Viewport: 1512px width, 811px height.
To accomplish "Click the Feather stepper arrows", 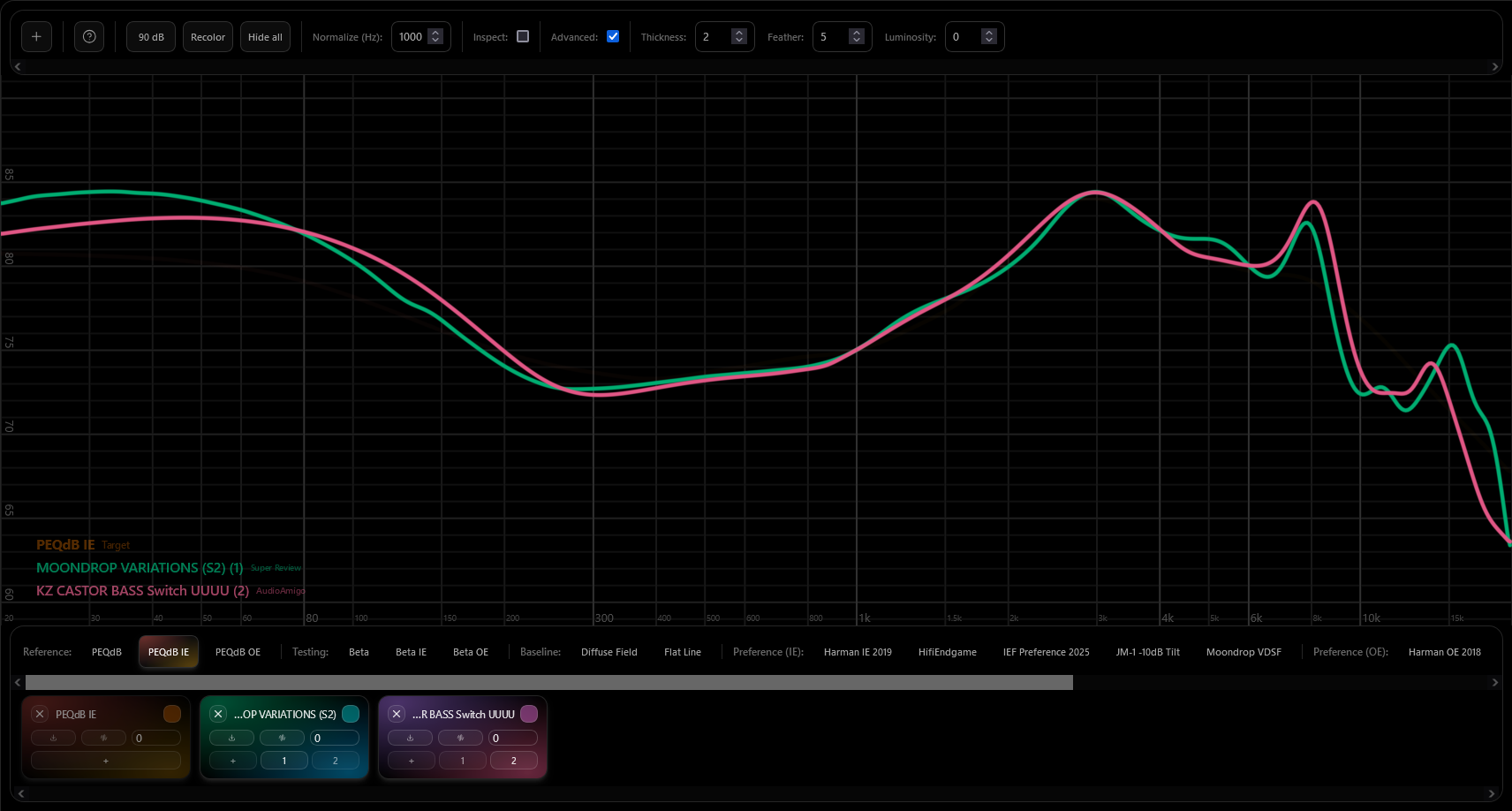I will click(x=856, y=36).
